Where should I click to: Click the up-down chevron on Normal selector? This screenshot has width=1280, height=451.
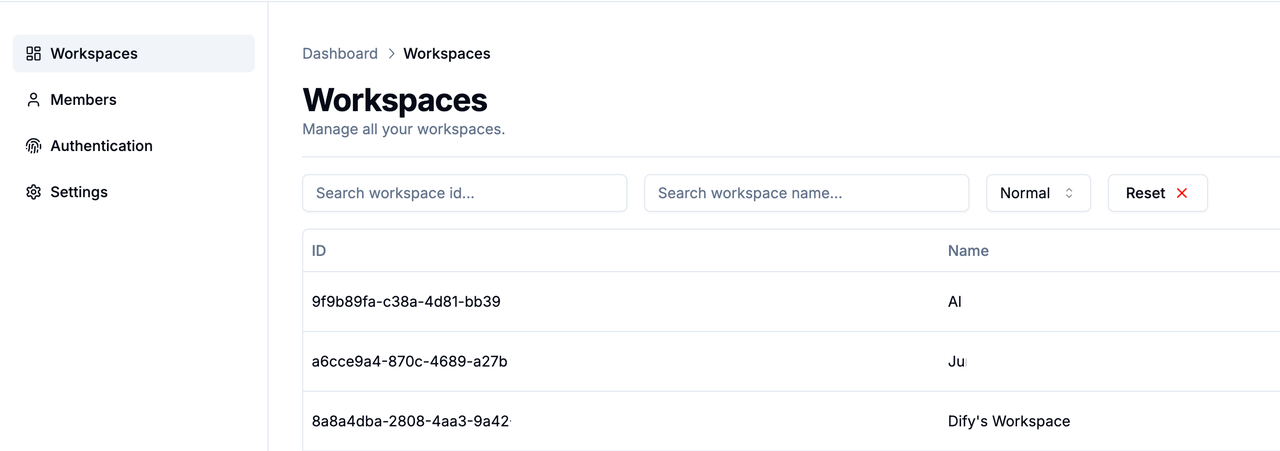click(x=1069, y=193)
